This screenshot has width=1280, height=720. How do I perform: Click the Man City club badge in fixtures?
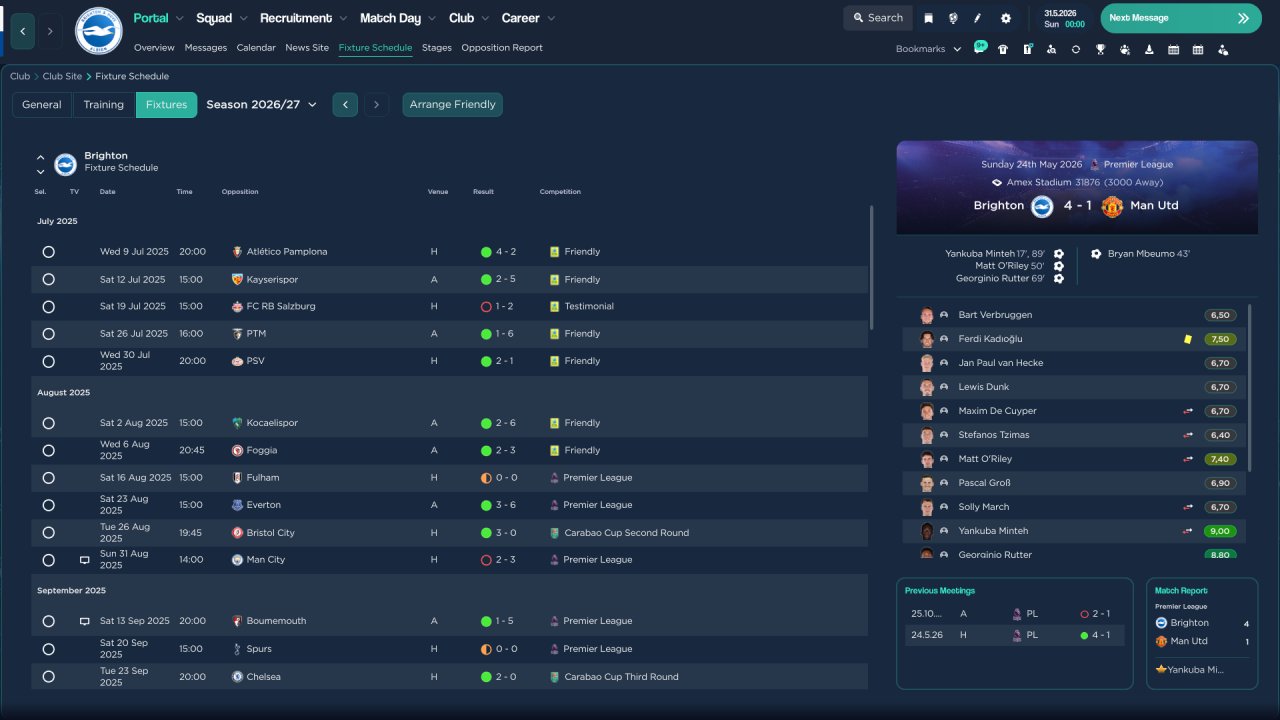click(237, 560)
